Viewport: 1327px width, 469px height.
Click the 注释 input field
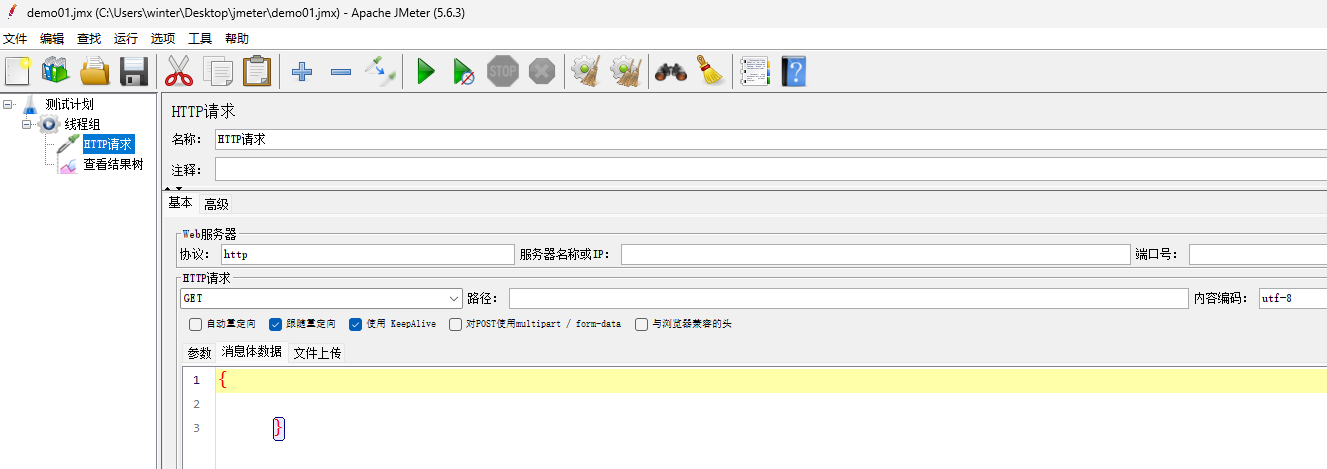770,170
